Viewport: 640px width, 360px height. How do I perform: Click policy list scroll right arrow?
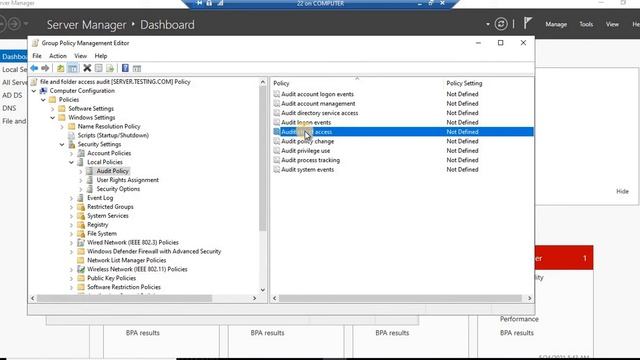pyautogui.click(x=529, y=298)
